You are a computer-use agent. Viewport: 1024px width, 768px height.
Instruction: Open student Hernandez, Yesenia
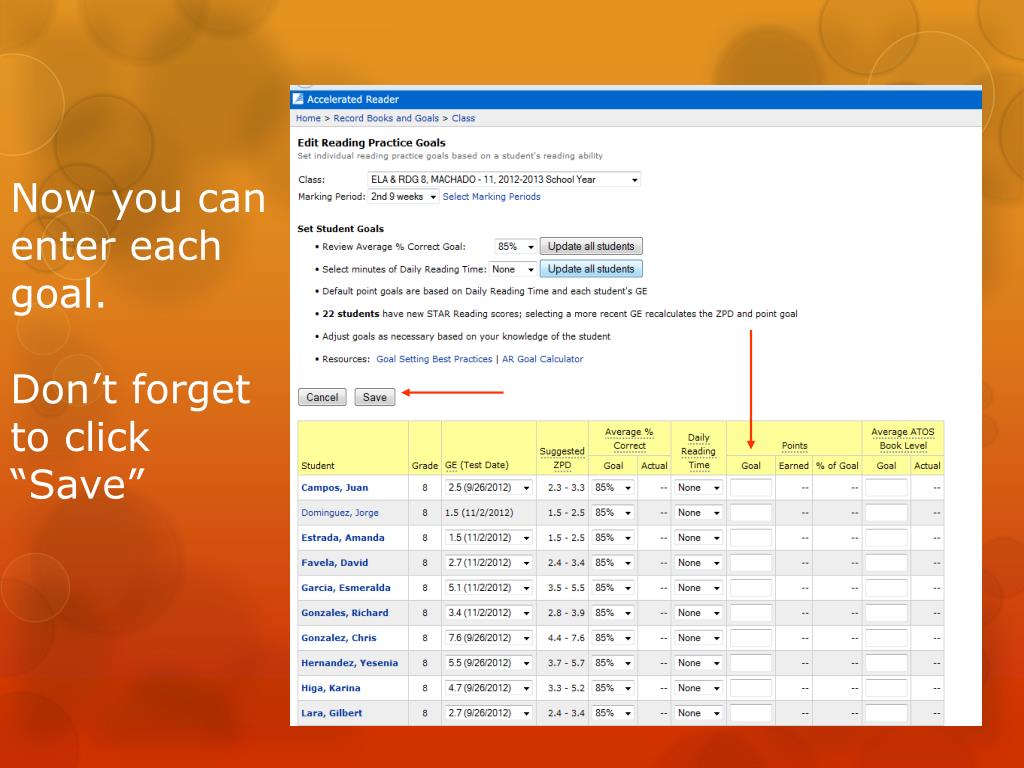pyautogui.click(x=349, y=663)
